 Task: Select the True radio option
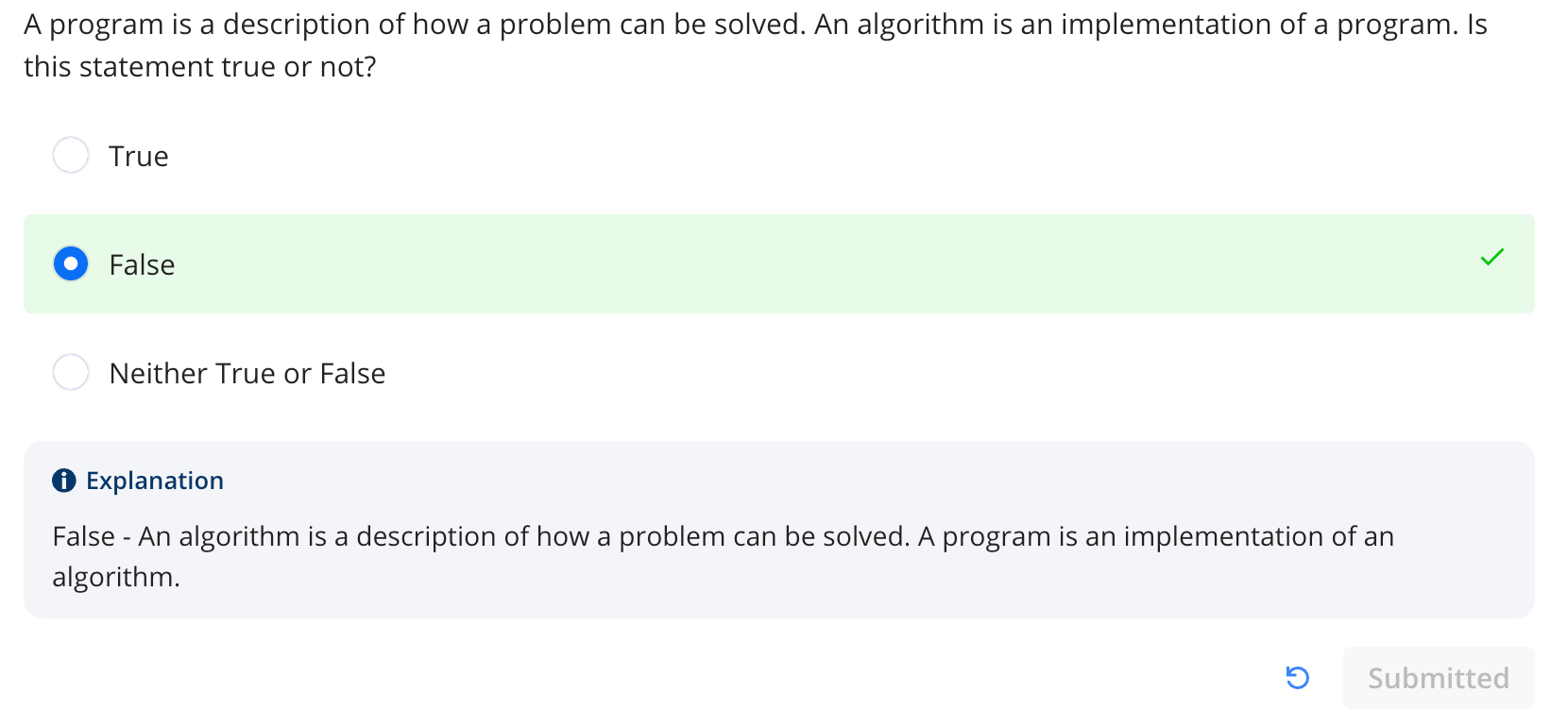pyautogui.click(x=71, y=155)
